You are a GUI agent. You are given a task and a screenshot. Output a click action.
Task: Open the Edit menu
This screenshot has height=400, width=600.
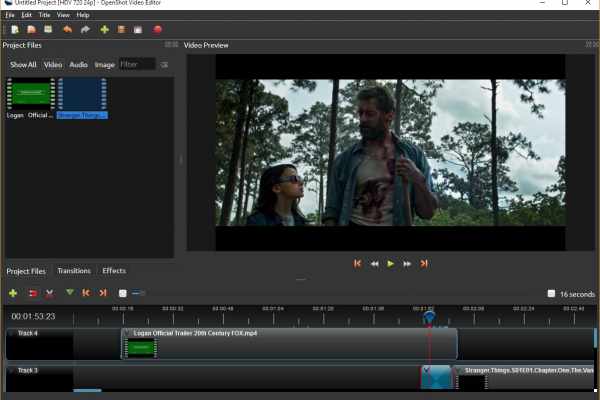click(26, 15)
